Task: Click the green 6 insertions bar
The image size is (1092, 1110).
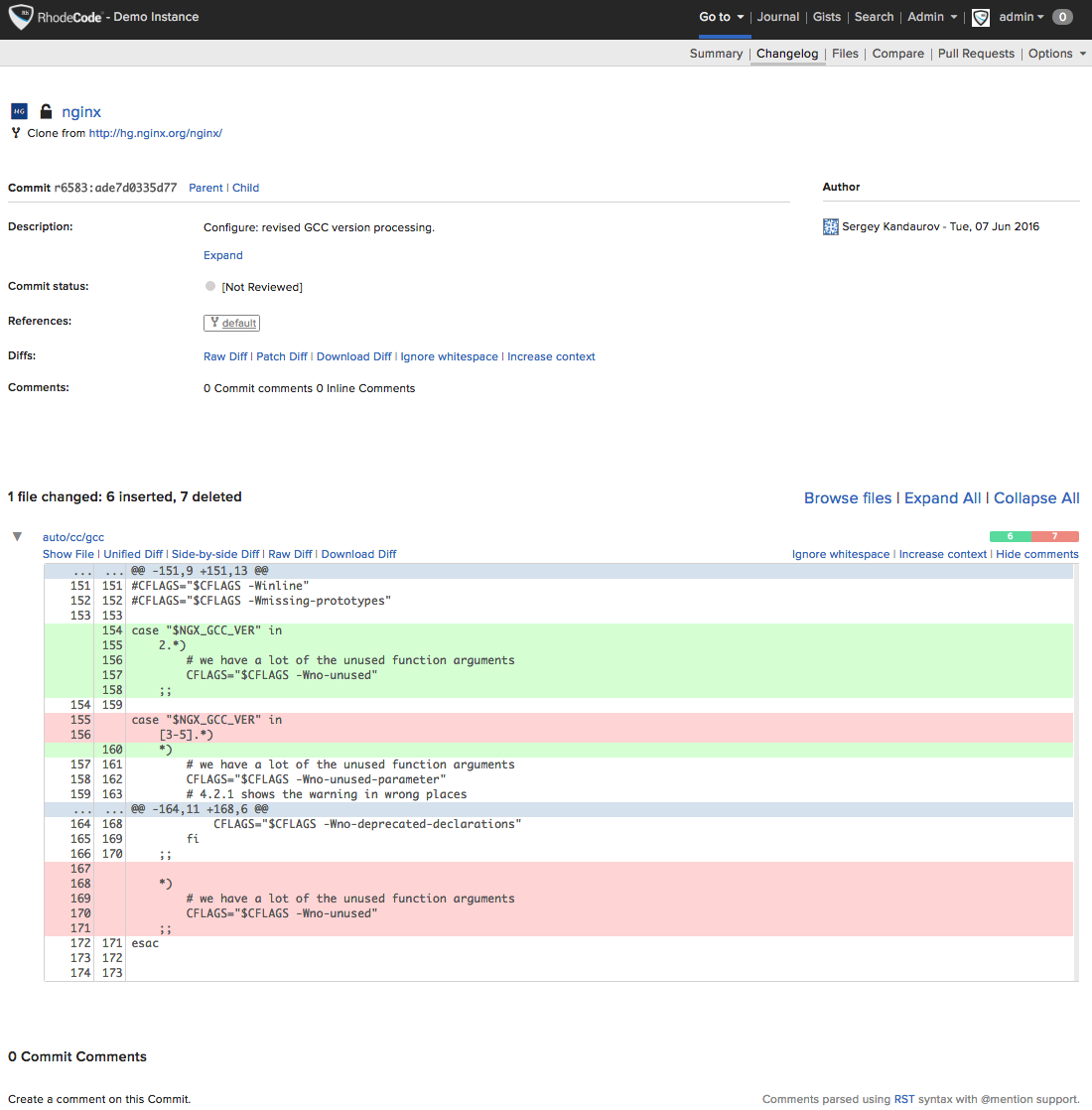Action: 1010,536
